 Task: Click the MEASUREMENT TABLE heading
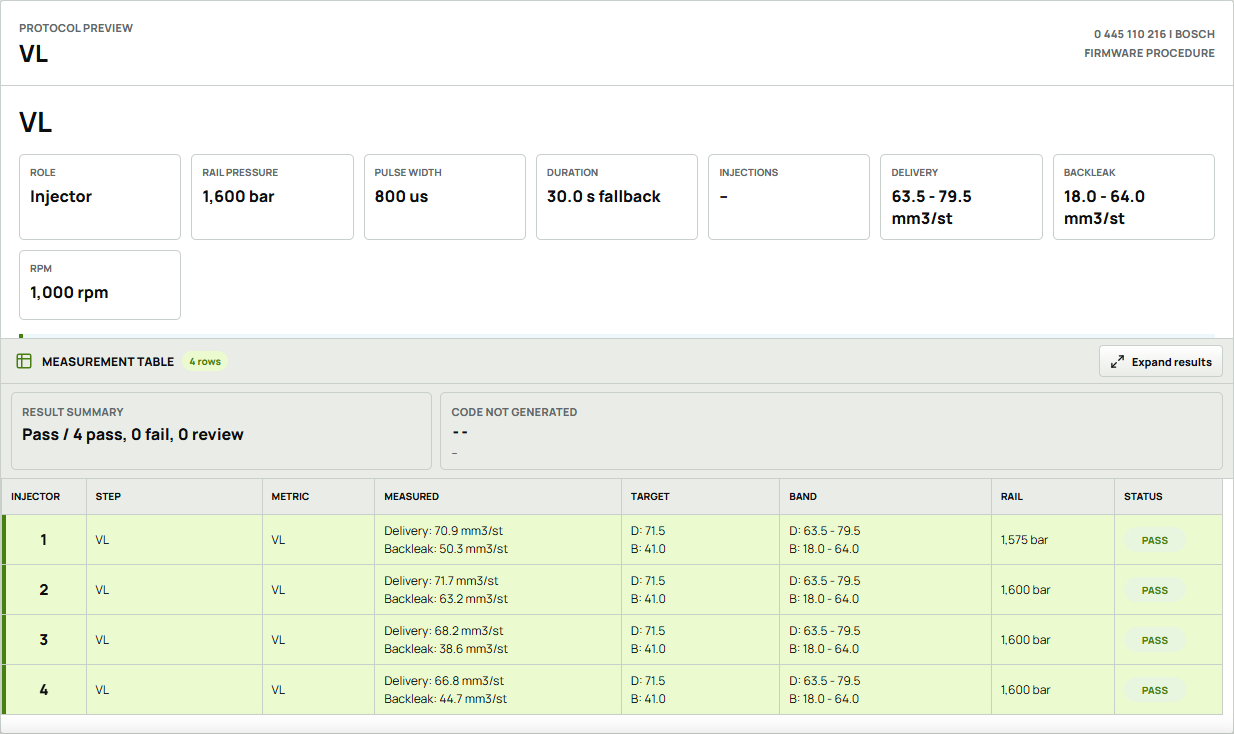(x=108, y=362)
